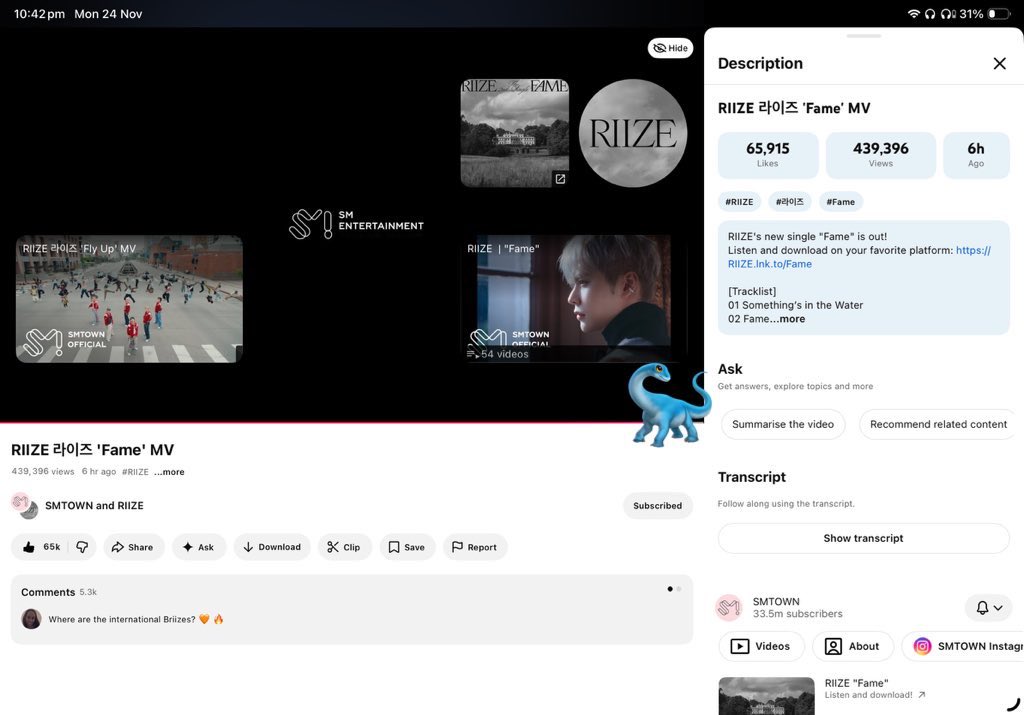The image size is (1024, 715).
Task: Tap the 6h Ago stat box
Action: tap(976, 155)
